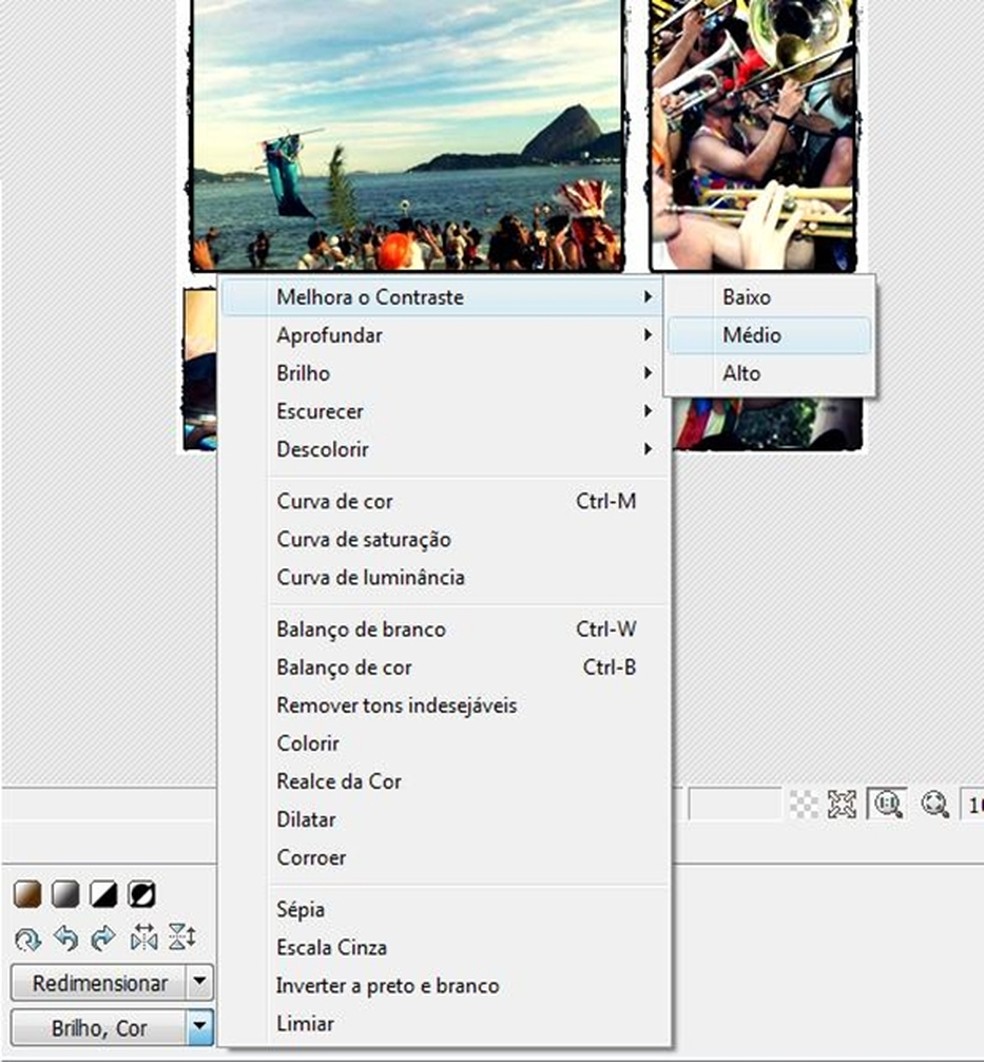Expand the Brilho submenu

(444, 373)
